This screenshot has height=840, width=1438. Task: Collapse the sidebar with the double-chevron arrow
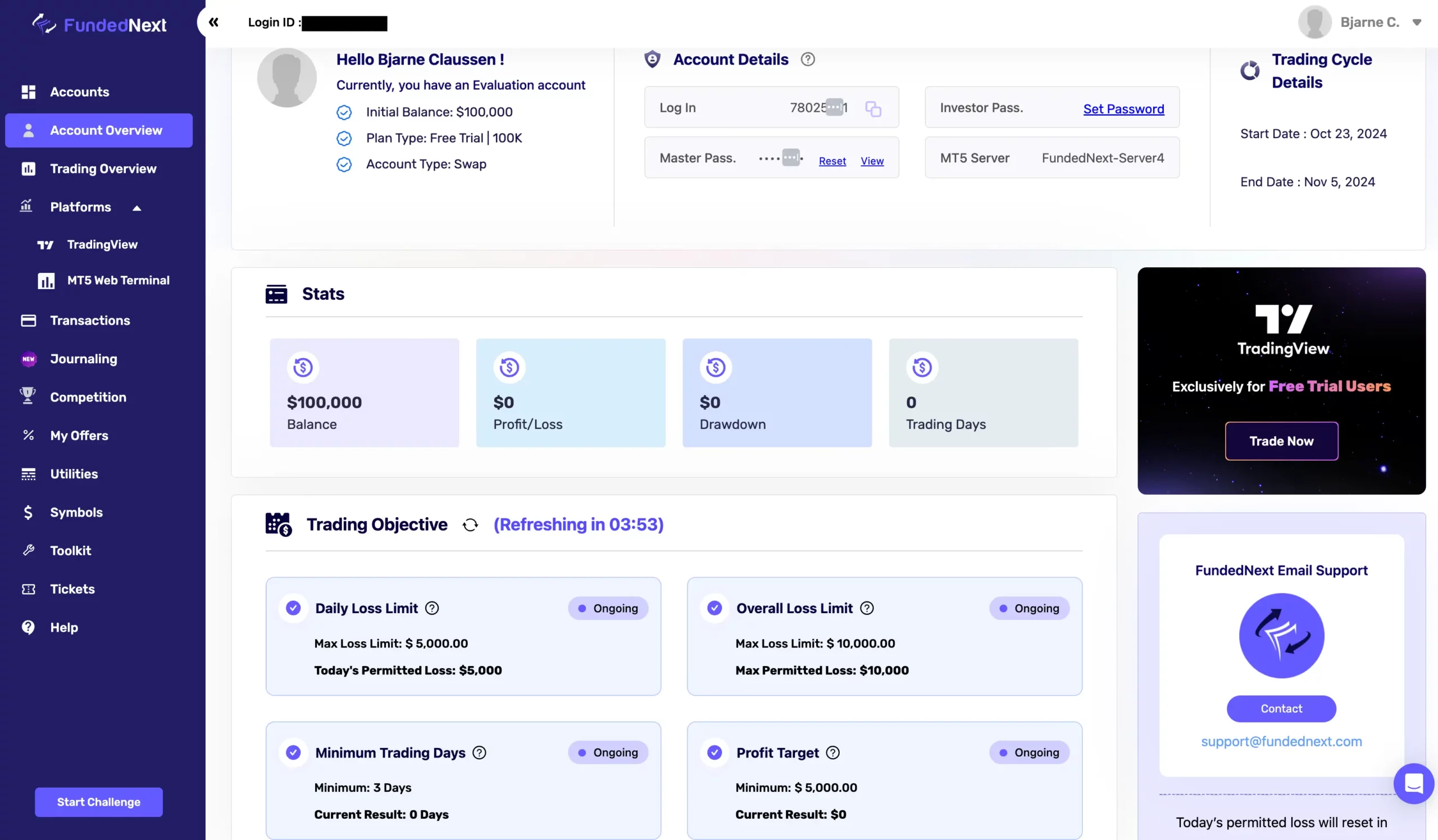point(214,22)
